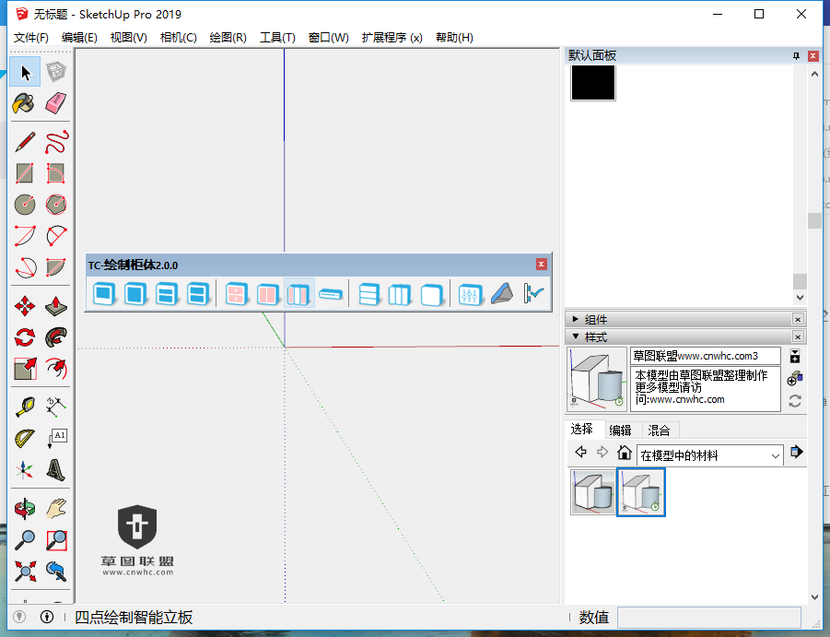Close the TC-绘制柜体2.0.0 toolbar

tap(541, 264)
